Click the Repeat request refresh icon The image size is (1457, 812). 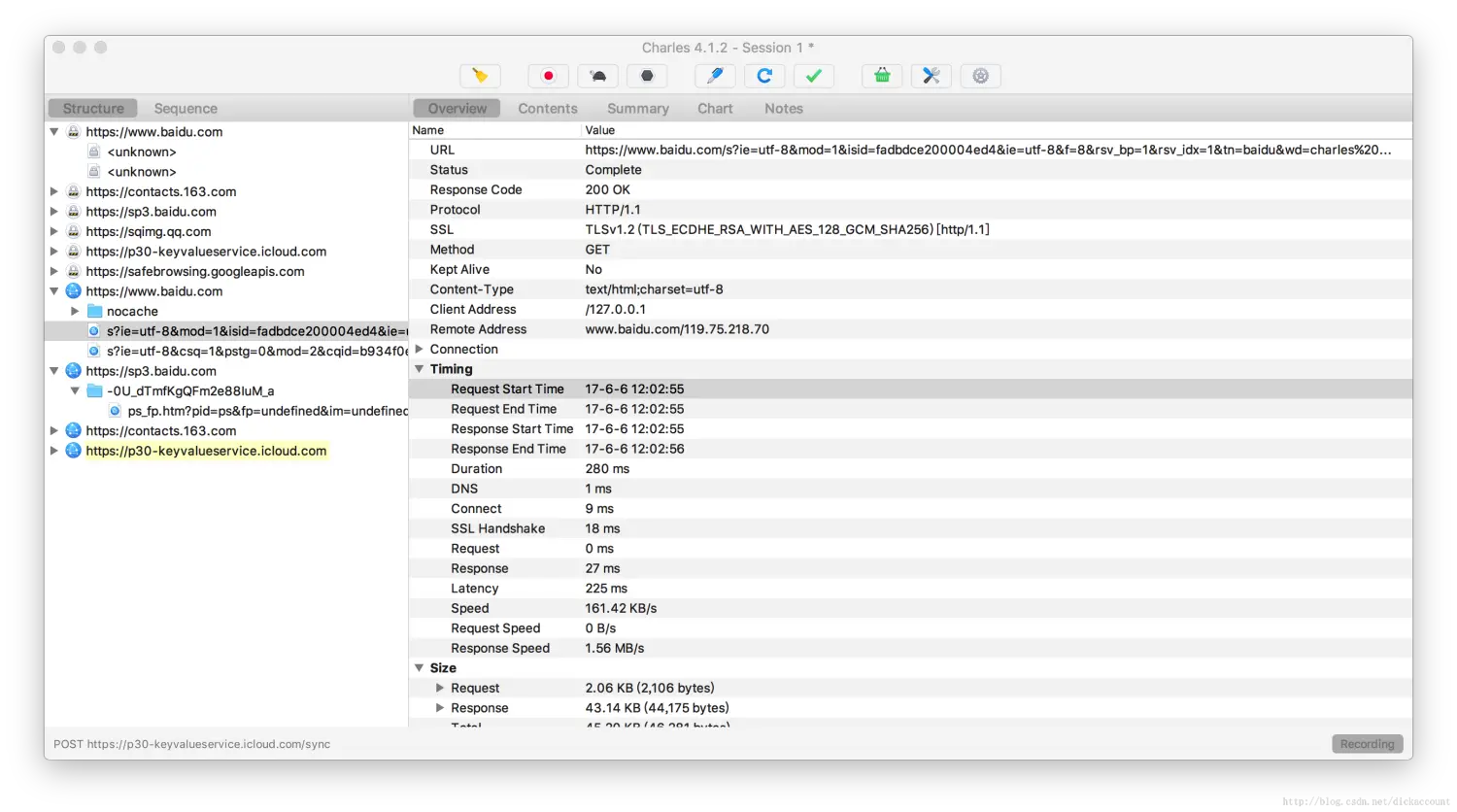tap(764, 76)
